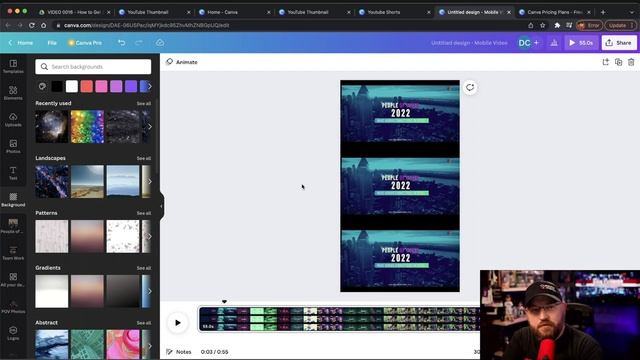Open the Elements sidebar panel
Image resolution: width=640 pixels, height=360 pixels.
(13, 93)
